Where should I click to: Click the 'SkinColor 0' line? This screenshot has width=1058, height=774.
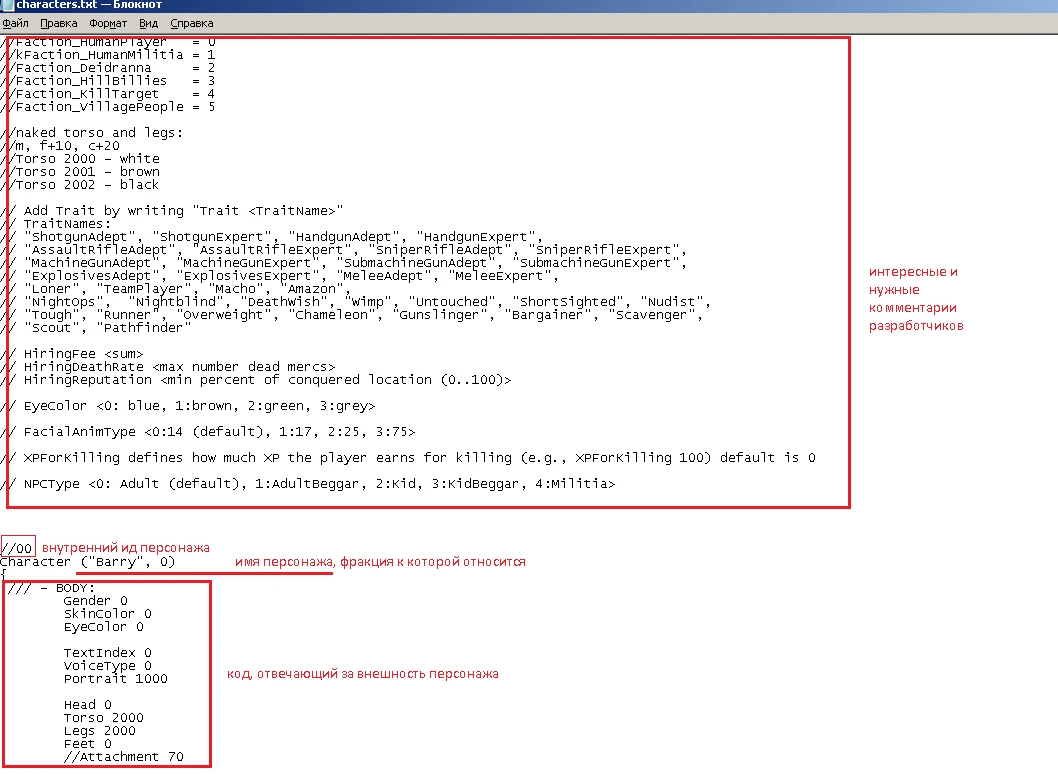pyautogui.click(x=107, y=613)
